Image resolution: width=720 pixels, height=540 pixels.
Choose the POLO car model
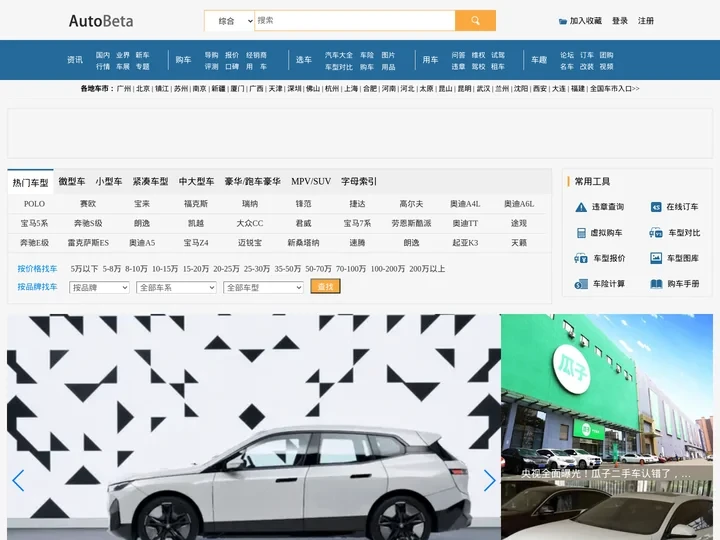(34, 204)
